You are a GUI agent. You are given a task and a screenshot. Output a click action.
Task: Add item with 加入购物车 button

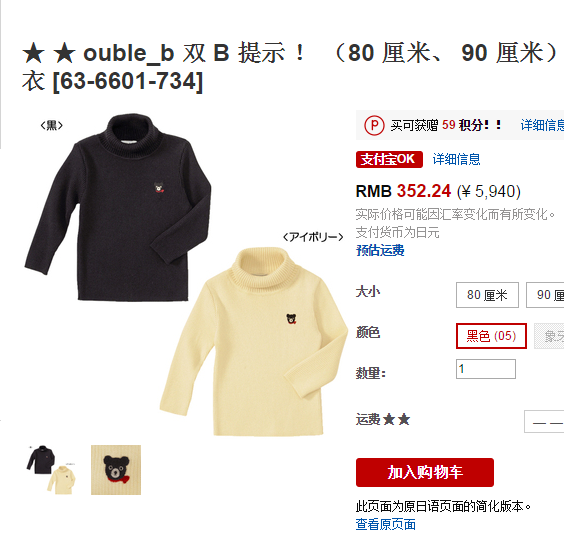click(425, 472)
